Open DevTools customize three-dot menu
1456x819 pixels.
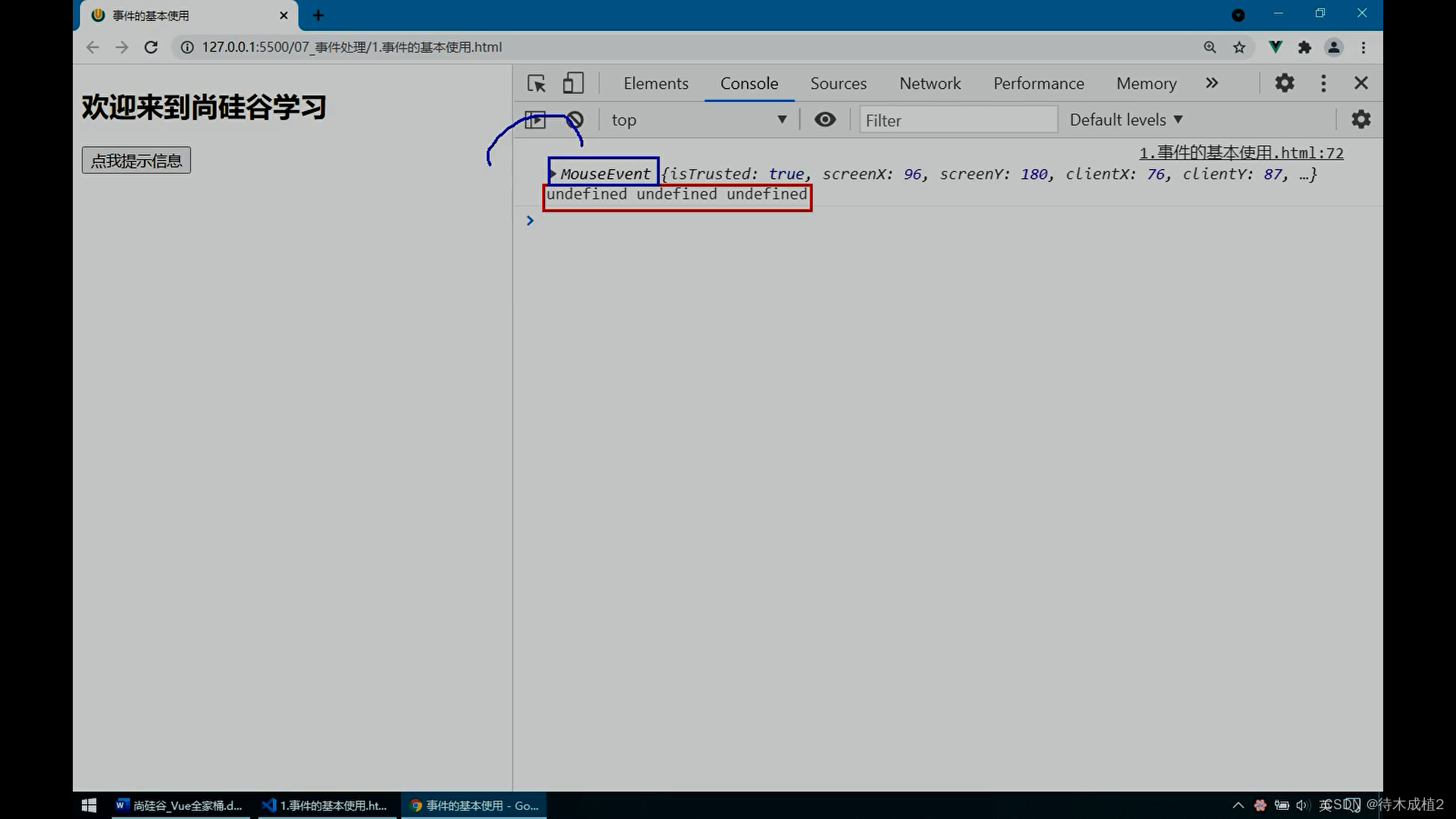click(1323, 83)
